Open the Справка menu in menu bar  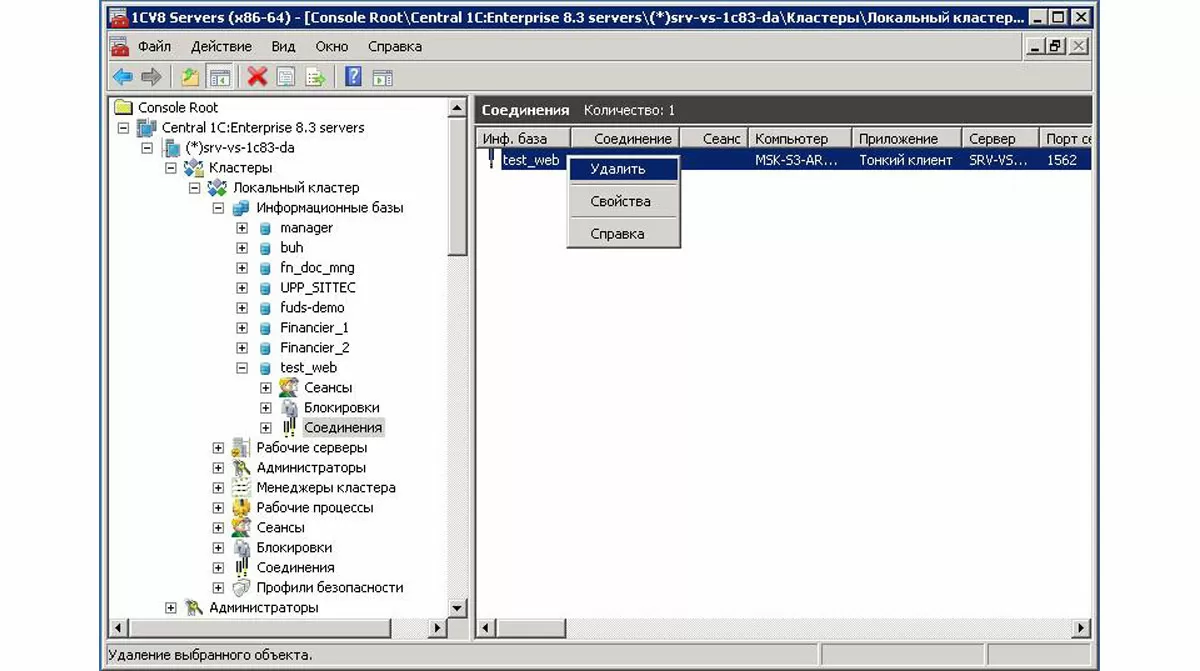point(395,46)
